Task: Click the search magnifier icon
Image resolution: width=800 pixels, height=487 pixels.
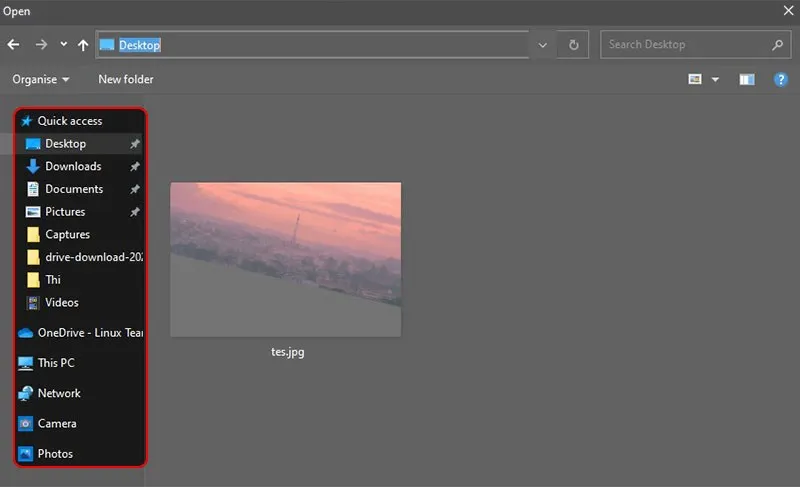Action: 777,45
